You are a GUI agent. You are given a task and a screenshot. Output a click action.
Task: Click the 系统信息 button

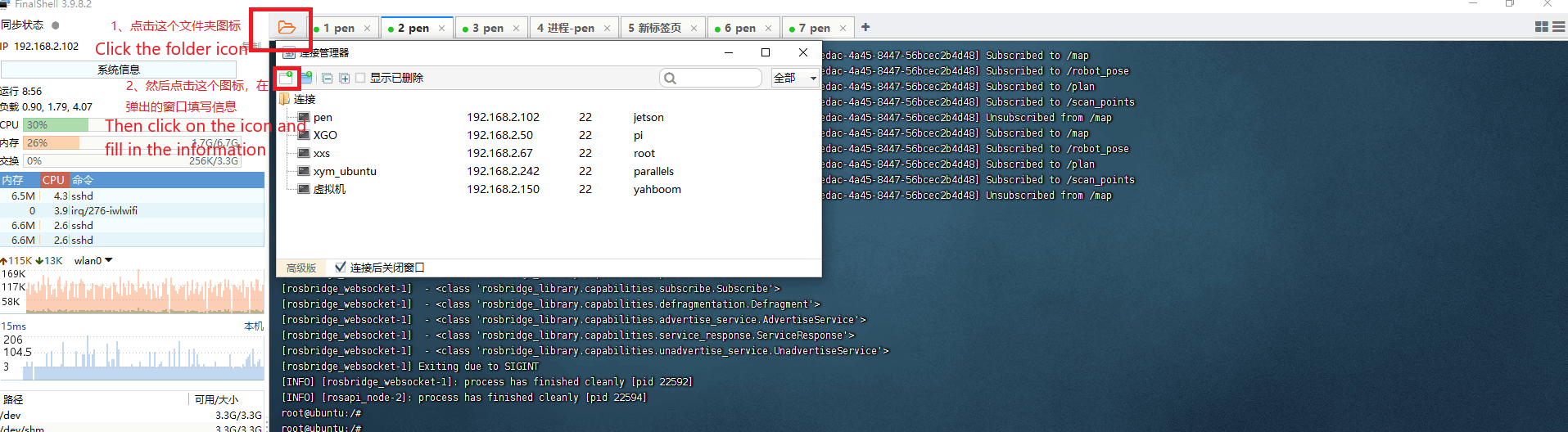point(119,70)
